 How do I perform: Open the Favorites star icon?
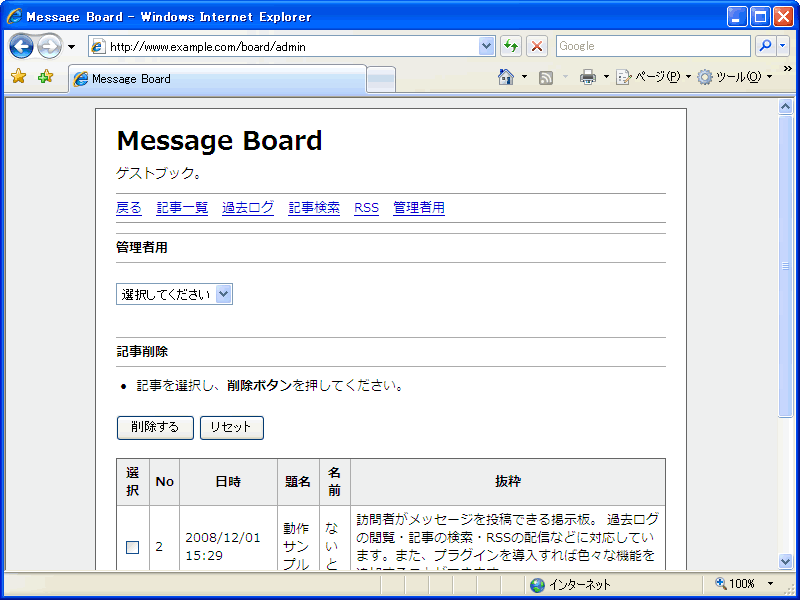18,77
